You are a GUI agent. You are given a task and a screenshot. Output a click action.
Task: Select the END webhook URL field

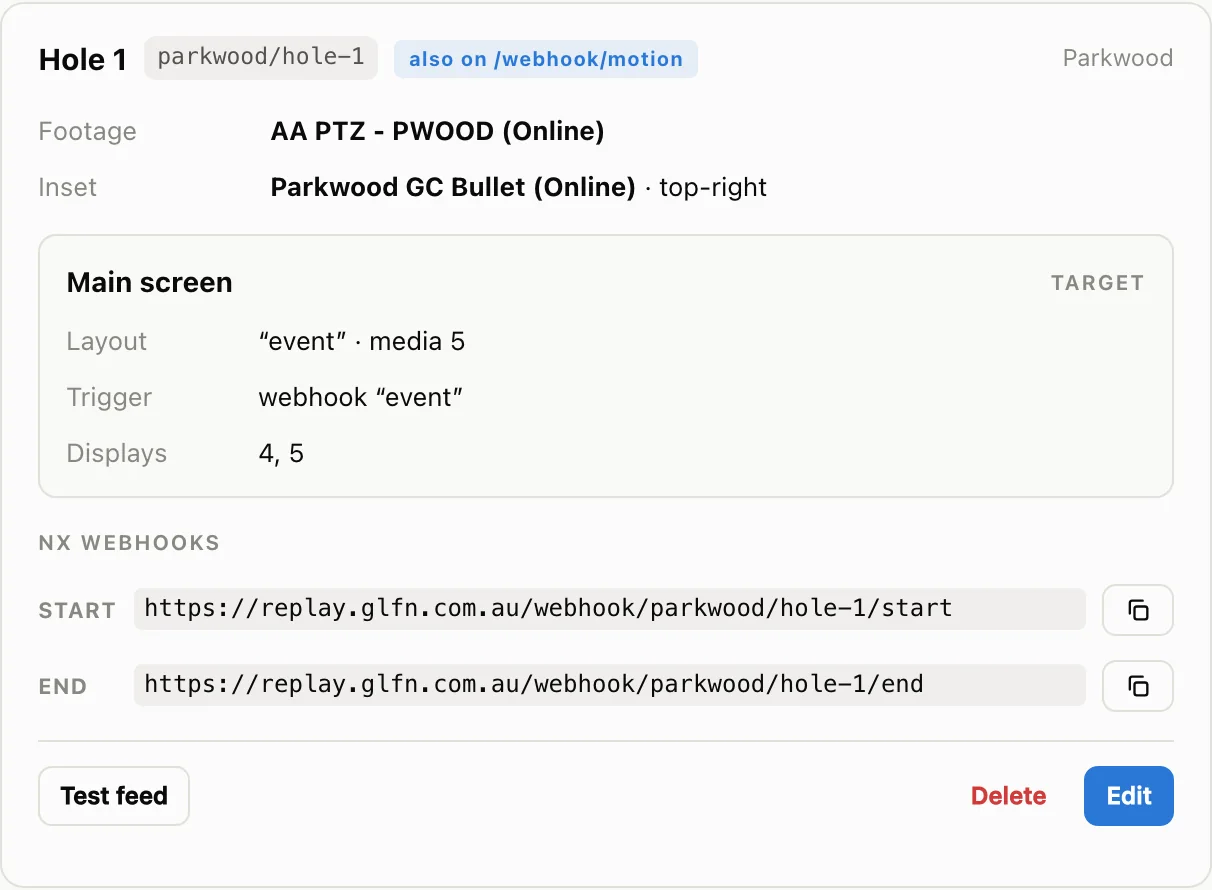click(x=610, y=685)
